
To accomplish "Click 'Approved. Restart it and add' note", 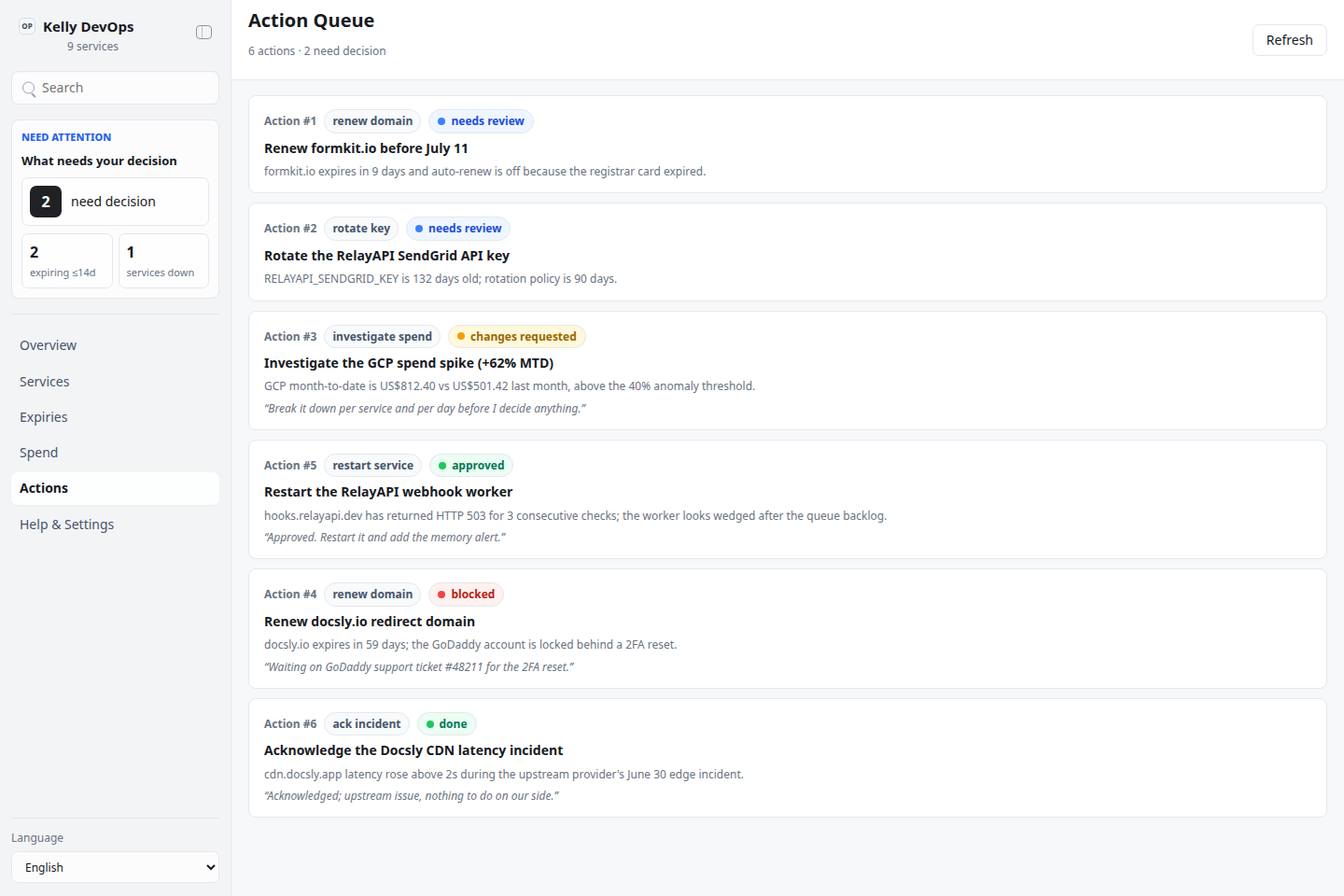I will click(385, 538).
